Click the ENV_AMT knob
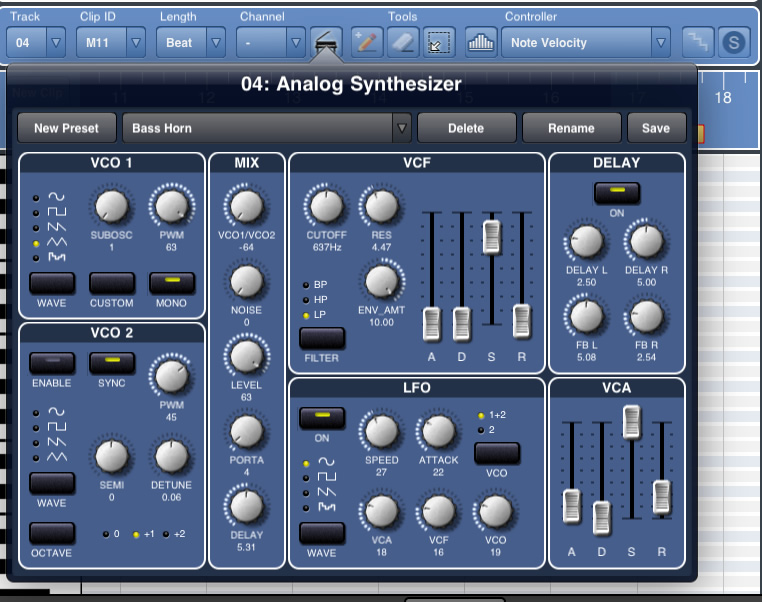This screenshot has width=762, height=602. point(381,281)
